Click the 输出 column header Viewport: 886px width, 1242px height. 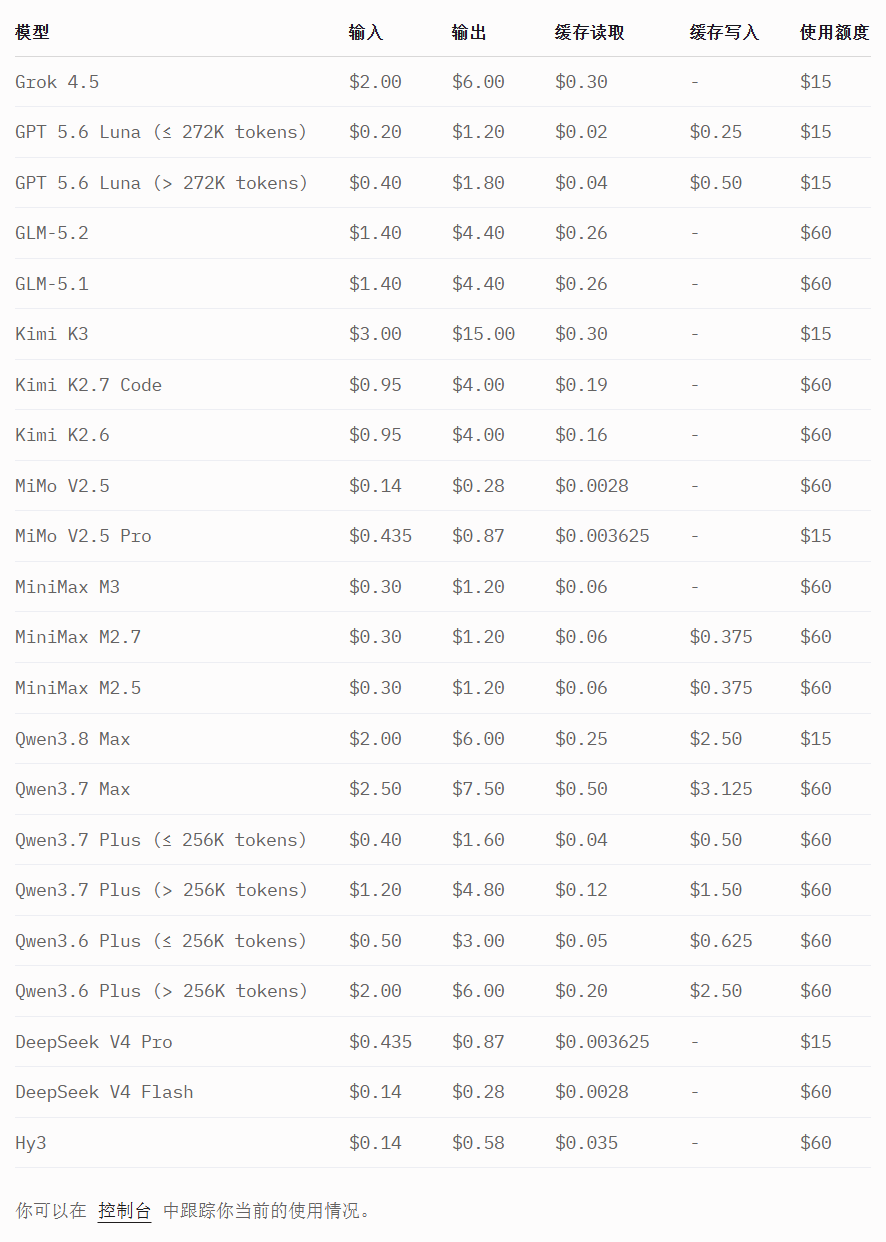(469, 32)
